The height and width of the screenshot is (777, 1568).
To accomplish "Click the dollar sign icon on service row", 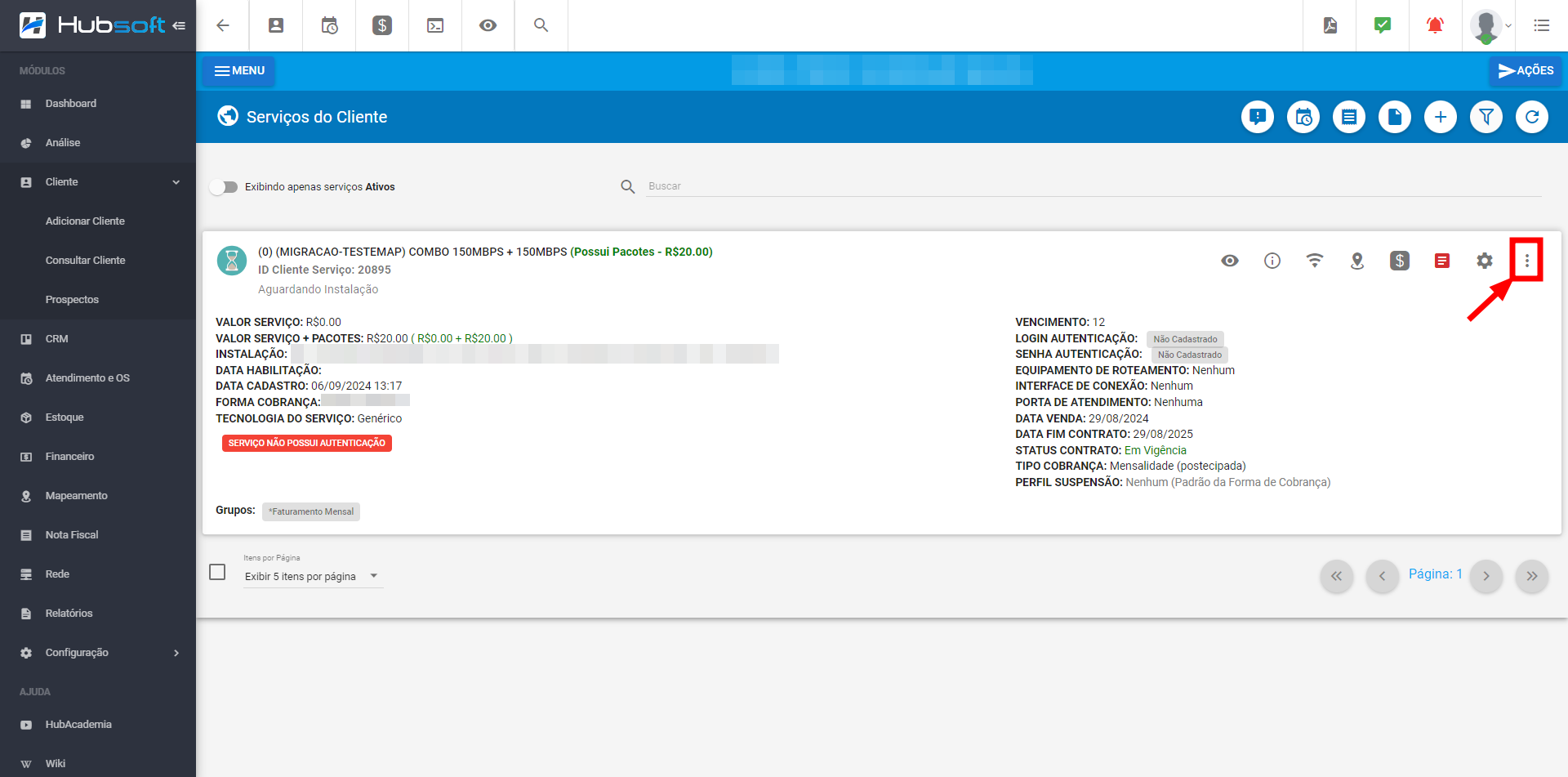I will click(1399, 261).
